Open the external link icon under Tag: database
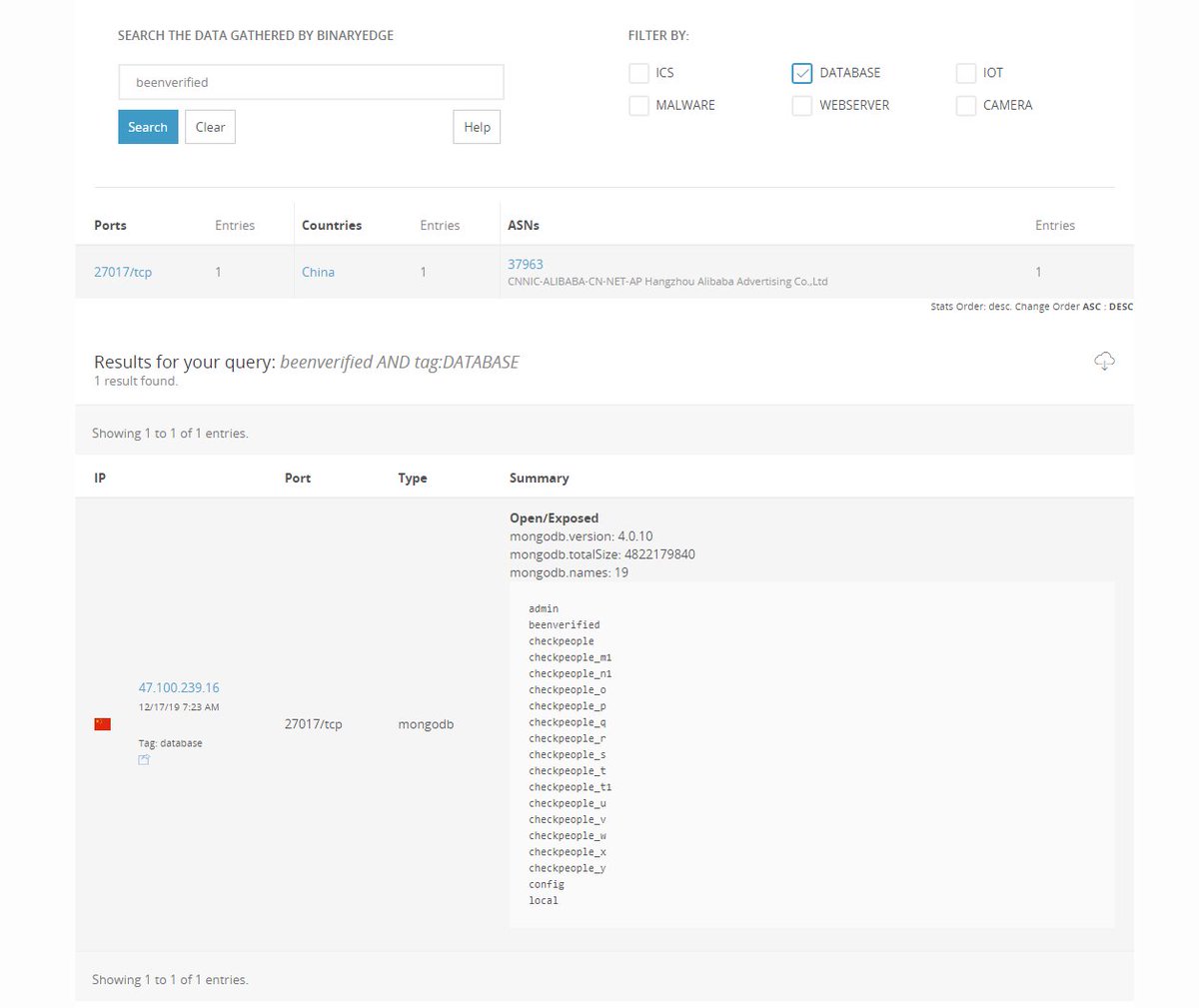Screen dimensions: 1199x1008 [x=144, y=760]
